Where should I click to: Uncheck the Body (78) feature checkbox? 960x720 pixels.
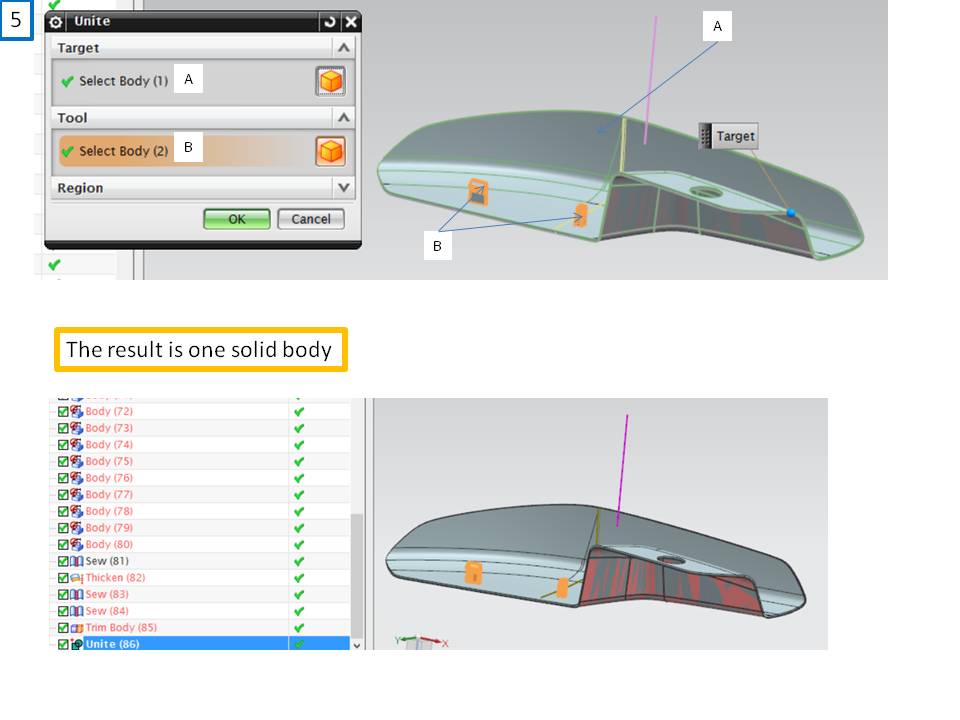63,511
